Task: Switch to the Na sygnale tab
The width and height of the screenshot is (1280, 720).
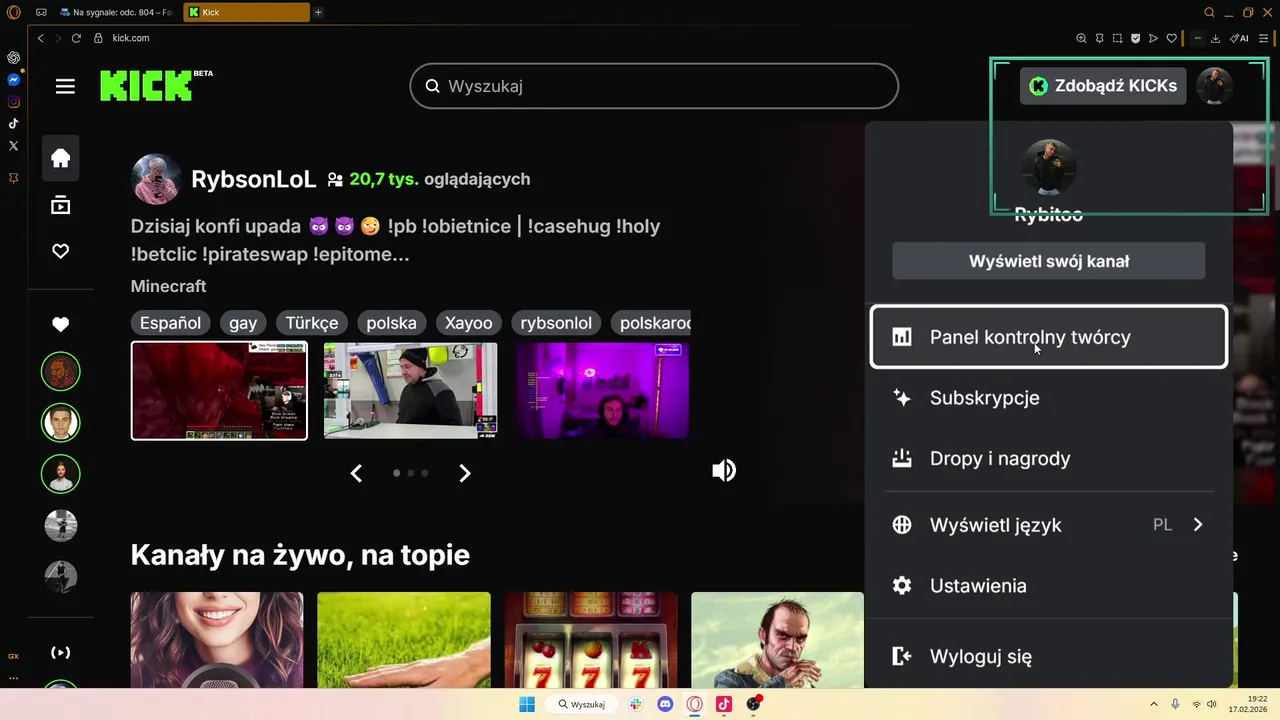Action: [117, 12]
